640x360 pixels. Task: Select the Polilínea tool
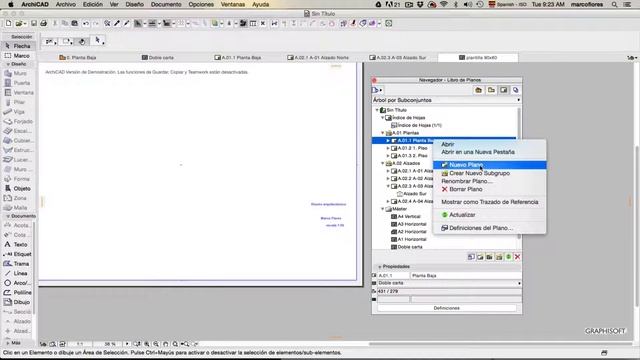pyautogui.click(x=18, y=293)
